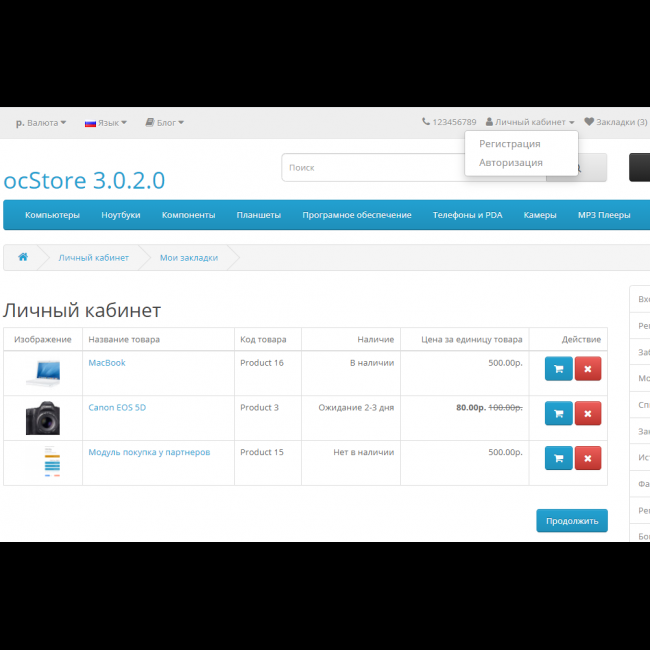Remove Модуль покупка у партнеров from wishlist
Viewport: 650px width, 650px height.
pos(587,458)
